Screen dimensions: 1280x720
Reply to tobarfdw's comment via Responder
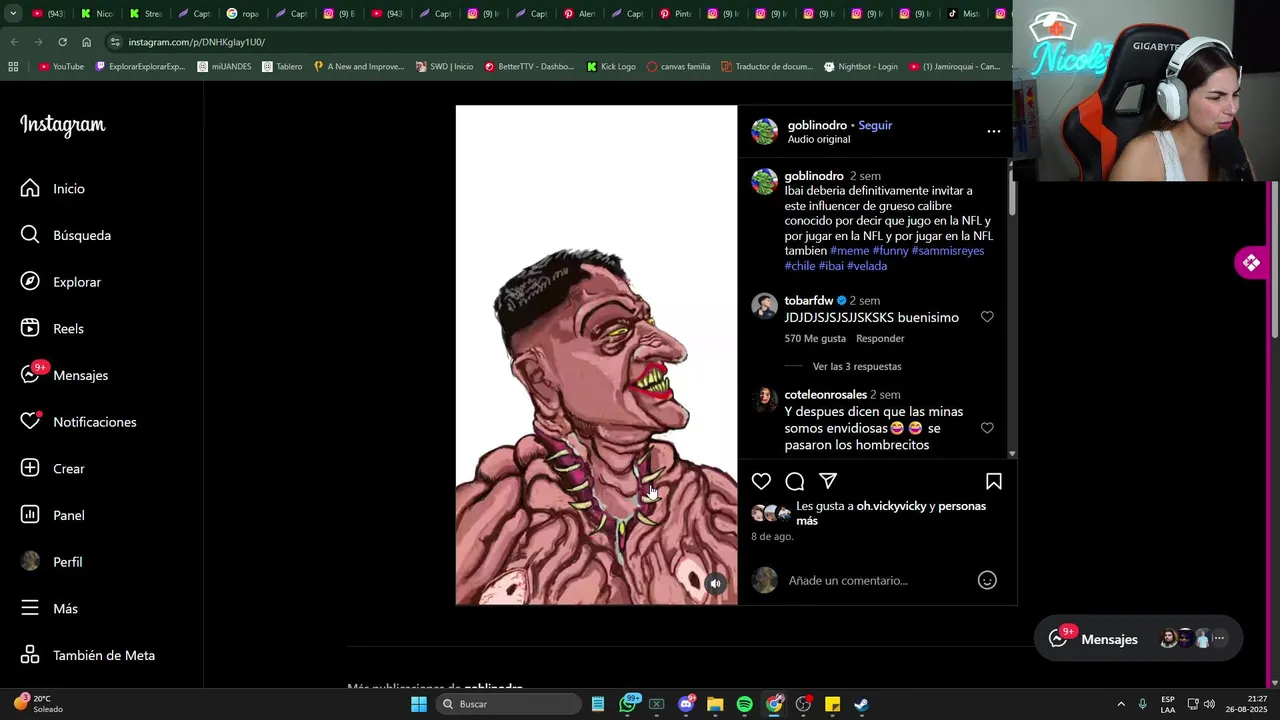(x=880, y=339)
